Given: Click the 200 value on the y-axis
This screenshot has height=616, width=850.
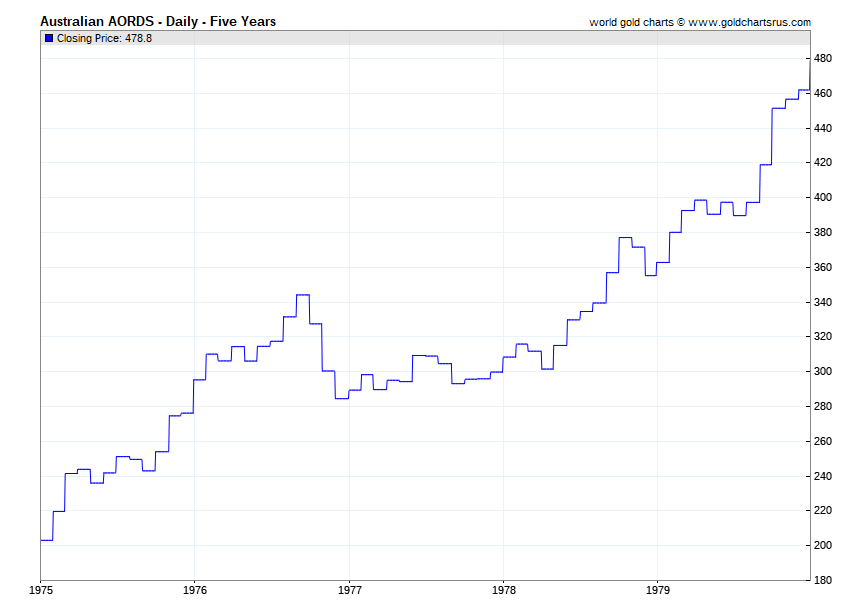Looking at the screenshot, I should [x=823, y=546].
